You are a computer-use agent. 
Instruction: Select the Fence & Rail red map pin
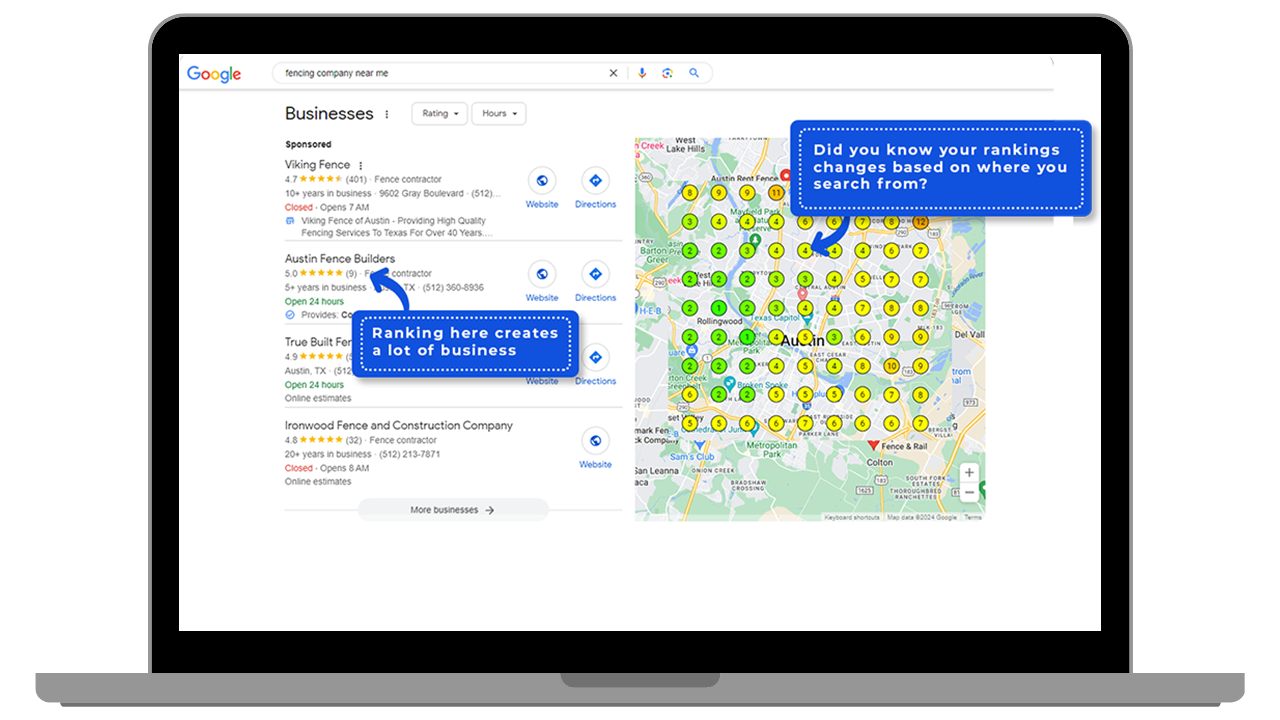(872, 444)
